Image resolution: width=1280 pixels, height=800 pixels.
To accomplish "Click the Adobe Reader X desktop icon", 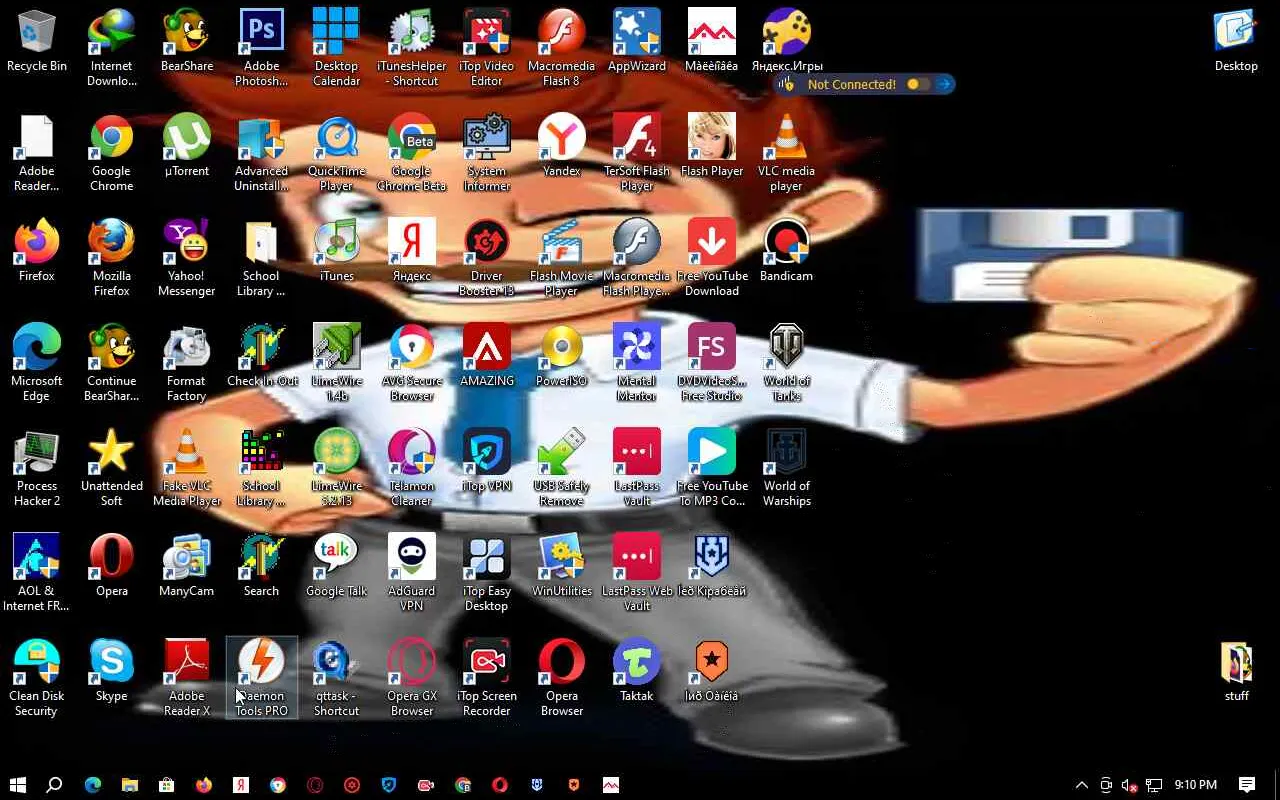I will [187, 678].
